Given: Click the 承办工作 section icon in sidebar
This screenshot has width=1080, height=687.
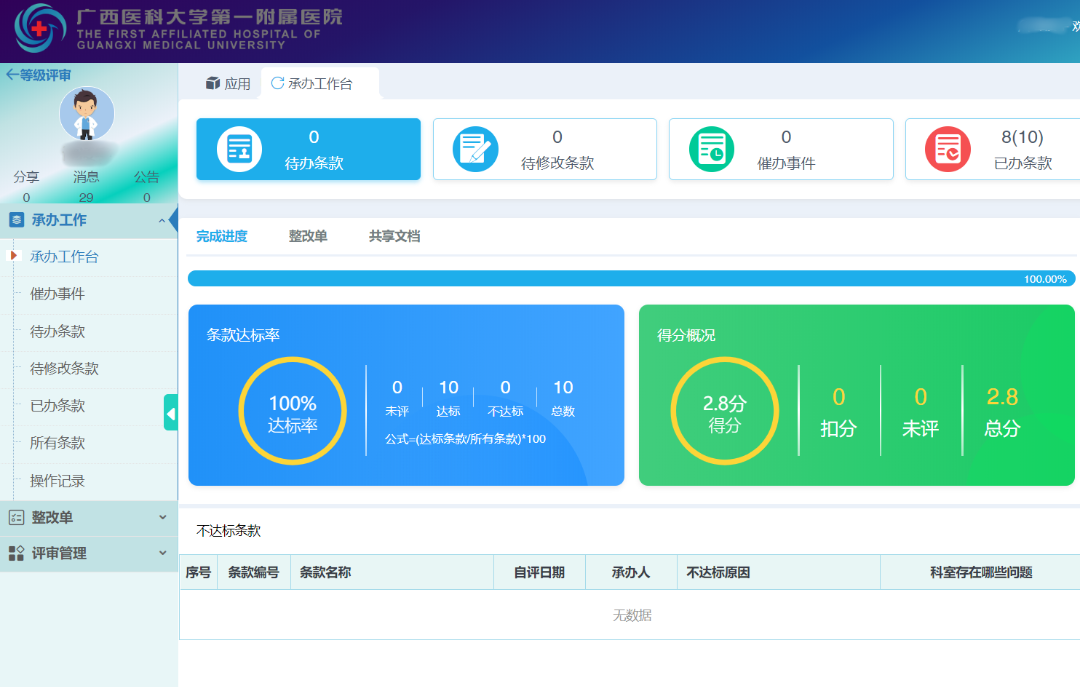Looking at the screenshot, I should click(x=14, y=220).
